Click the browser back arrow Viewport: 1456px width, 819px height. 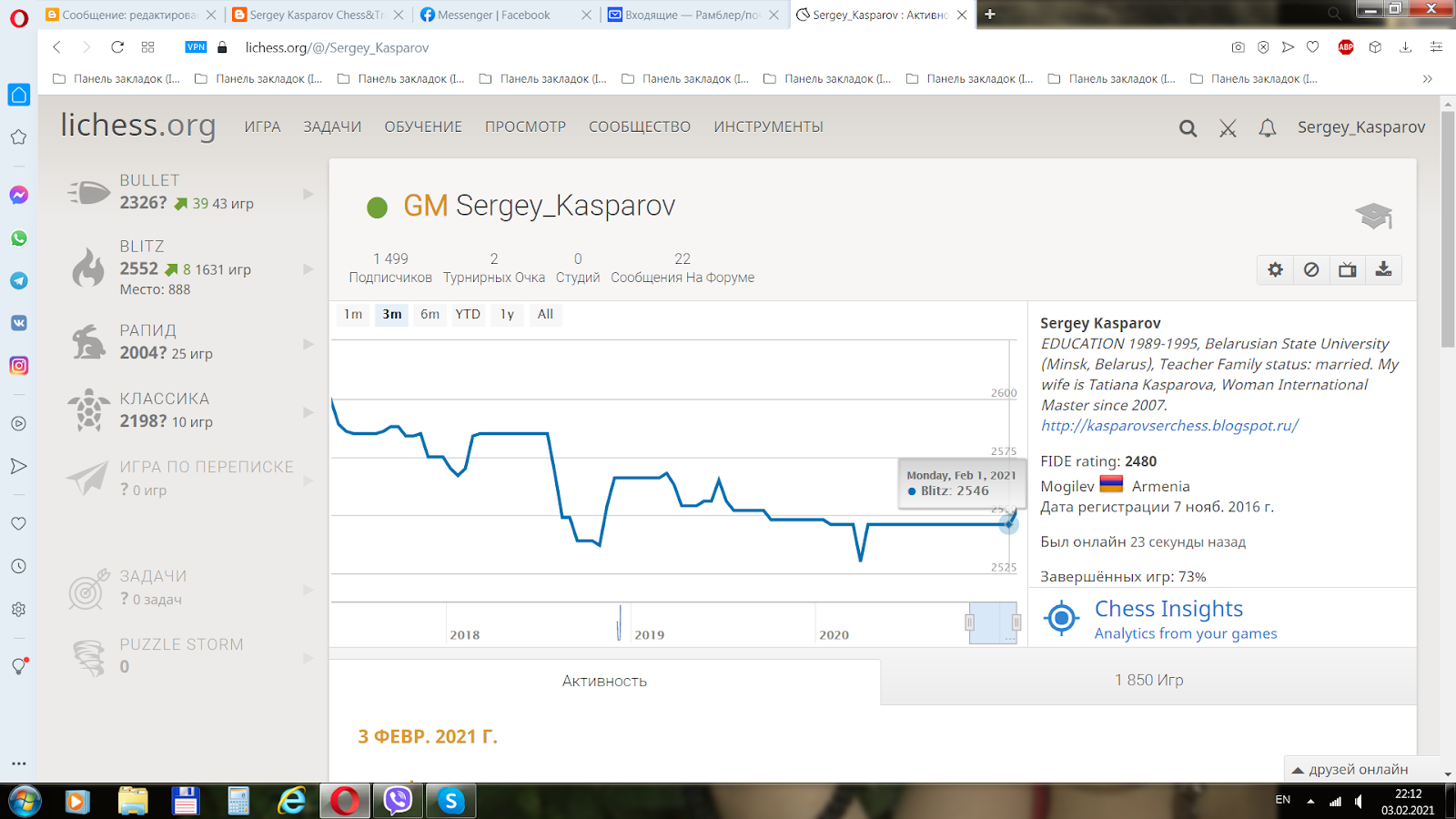tap(56, 47)
